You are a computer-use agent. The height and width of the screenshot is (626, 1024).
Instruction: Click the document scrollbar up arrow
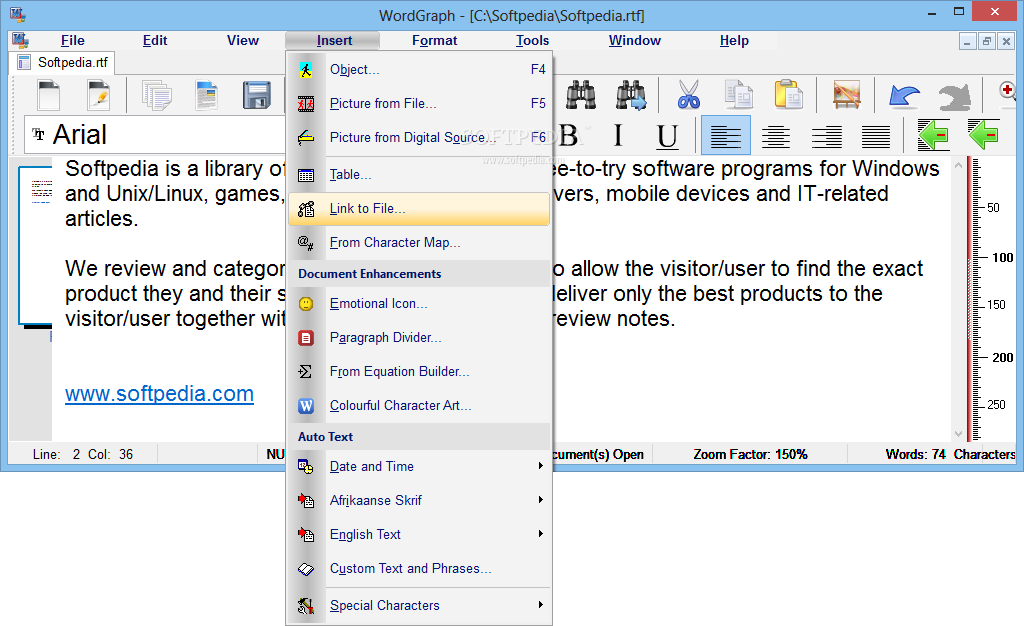point(958,165)
